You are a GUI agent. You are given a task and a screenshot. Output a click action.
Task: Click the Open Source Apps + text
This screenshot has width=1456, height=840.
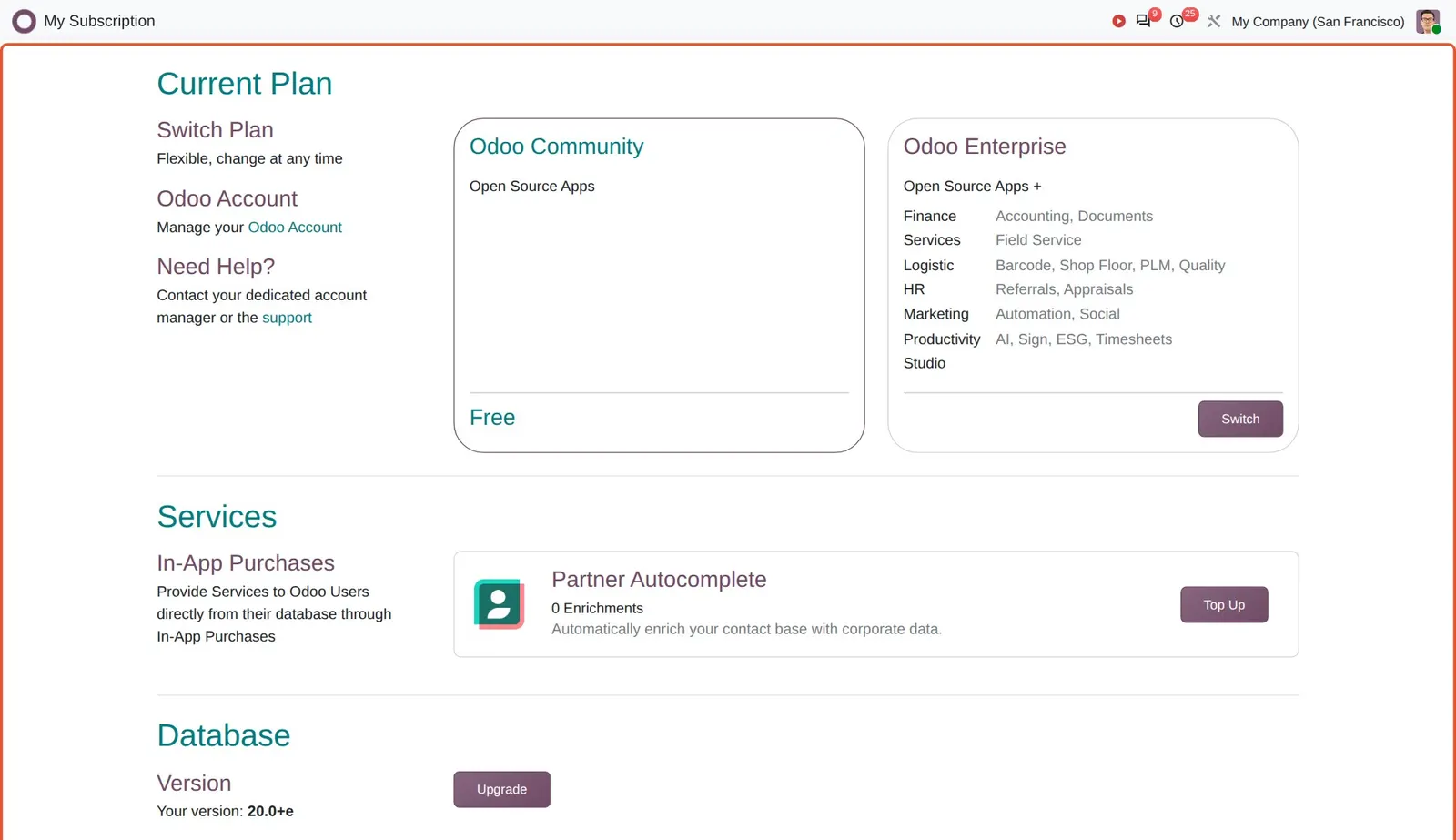[x=972, y=187]
